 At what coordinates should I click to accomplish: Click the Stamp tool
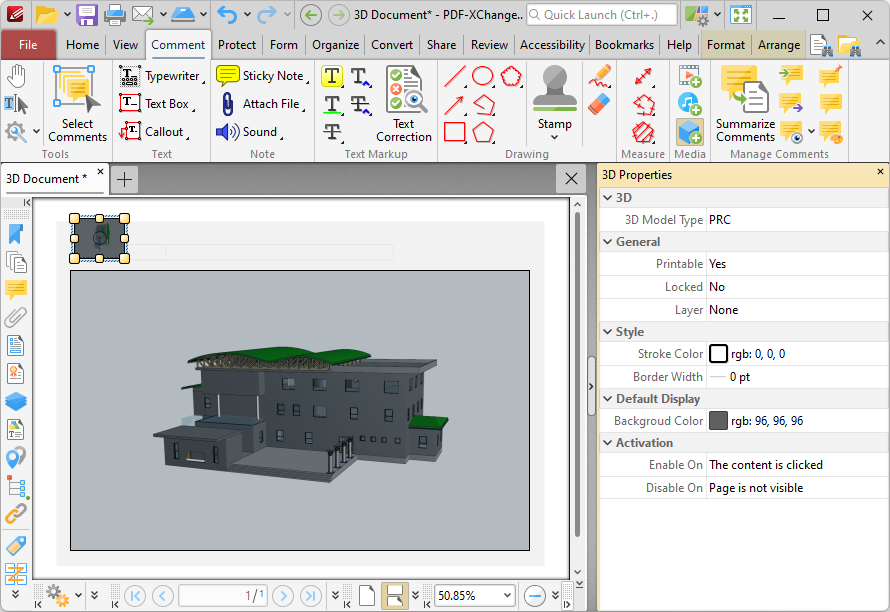pos(555,97)
